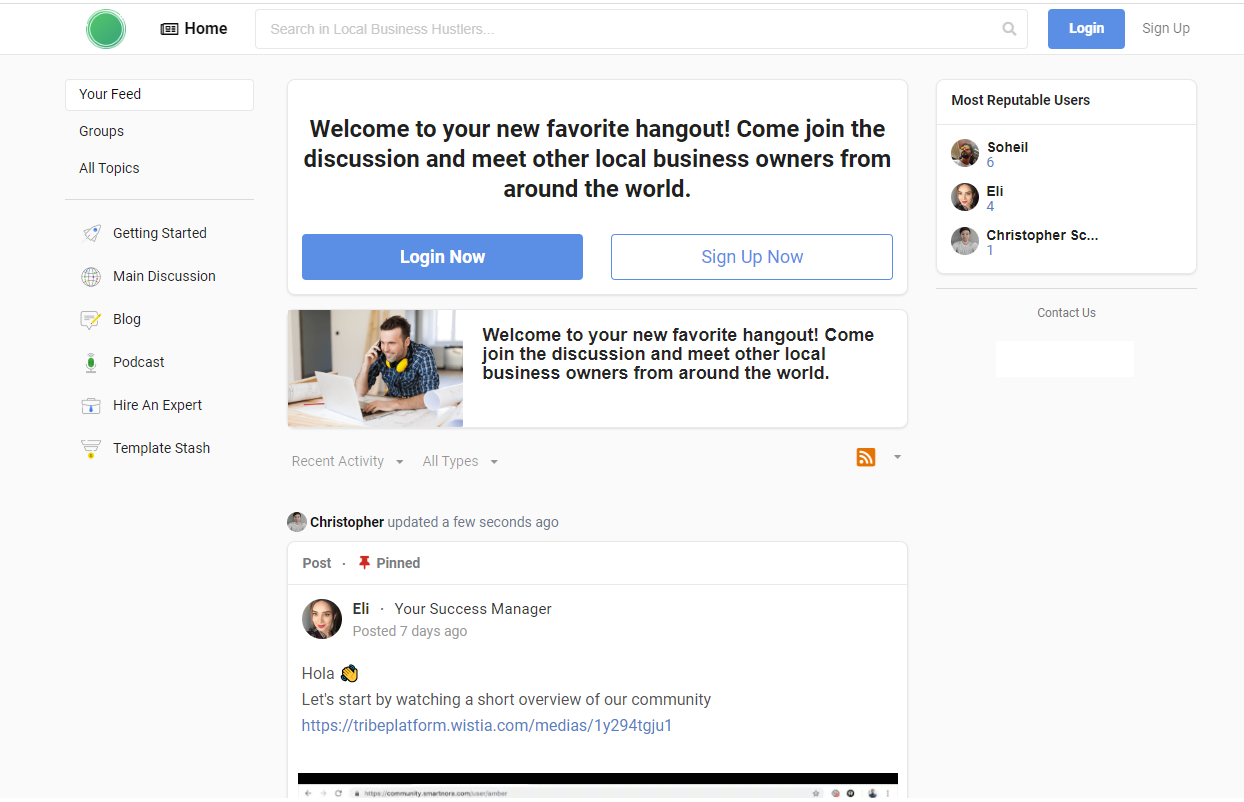
Task: Click the Getting Started rocket icon
Action: tap(91, 233)
